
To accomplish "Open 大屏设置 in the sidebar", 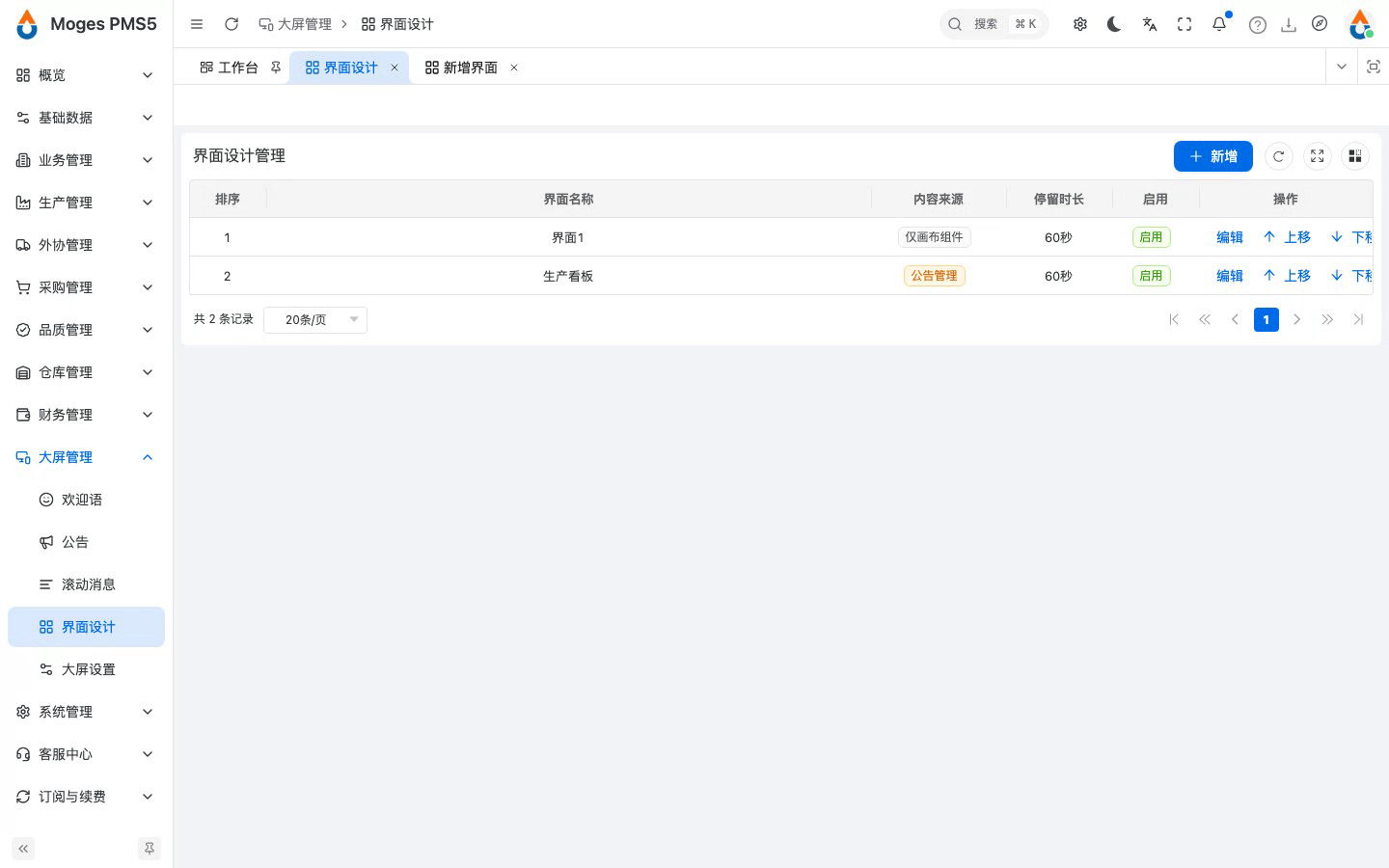I will coord(86,669).
